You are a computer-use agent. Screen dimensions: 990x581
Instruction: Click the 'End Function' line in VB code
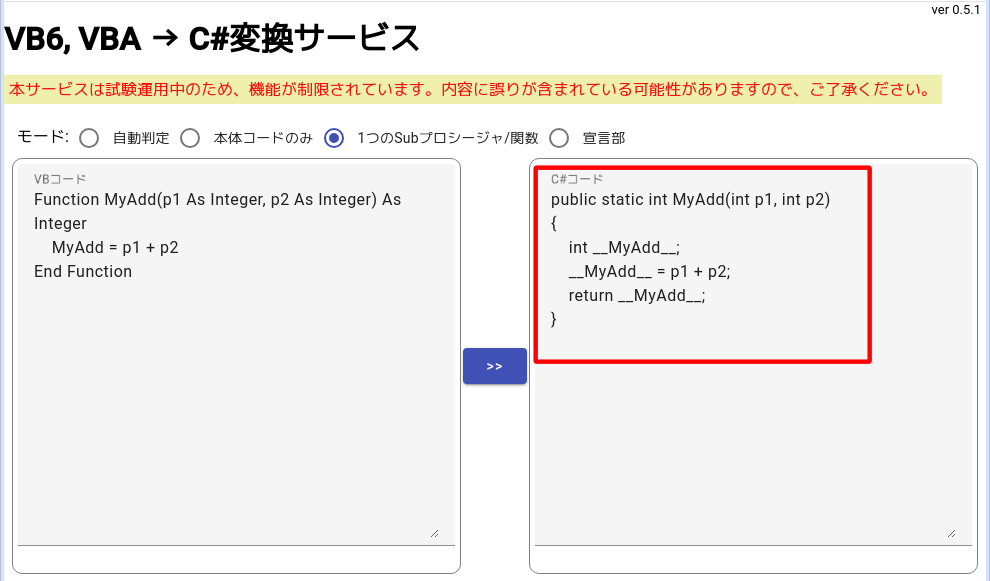tap(83, 272)
